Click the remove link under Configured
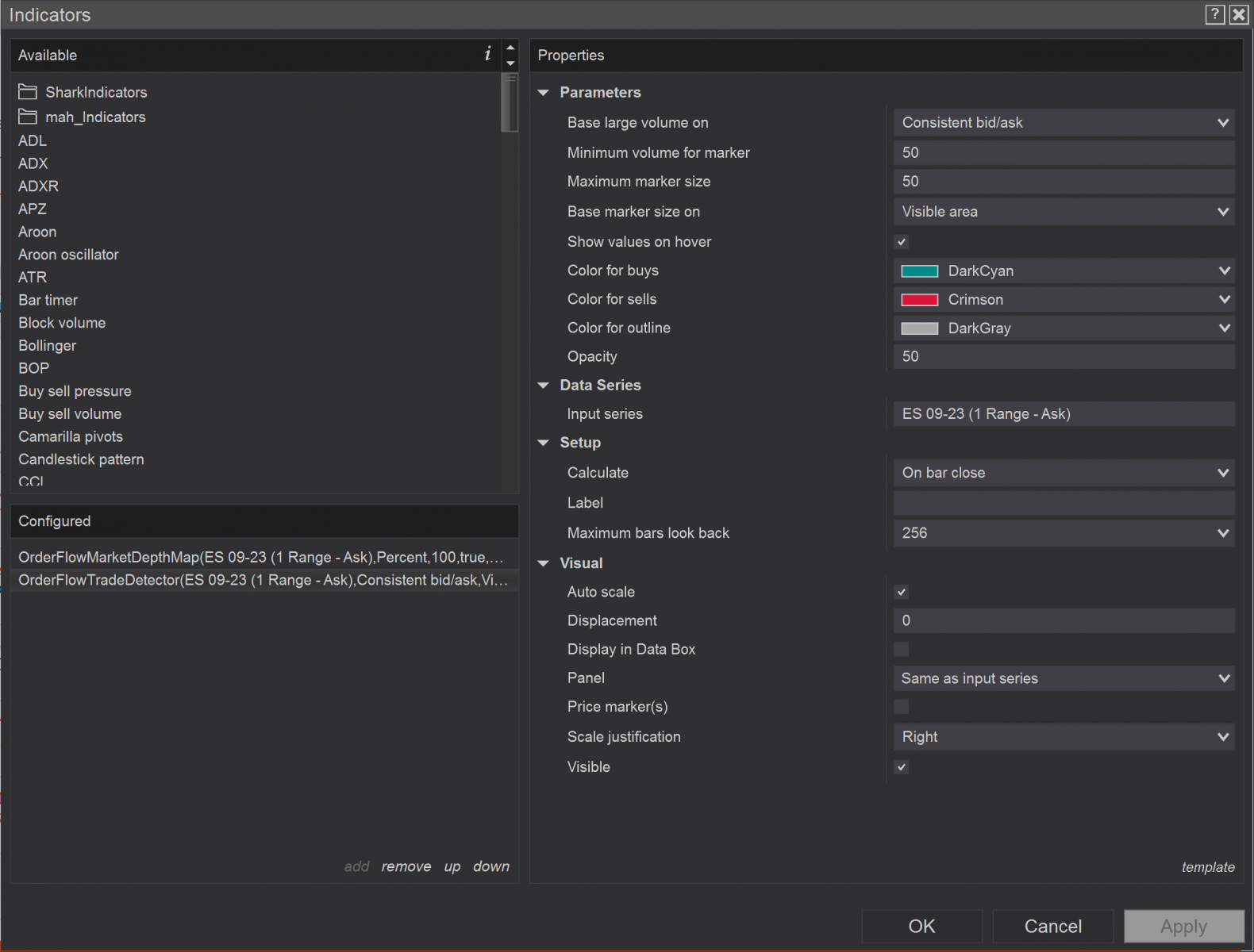The height and width of the screenshot is (952, 1254). coord(406,866)
